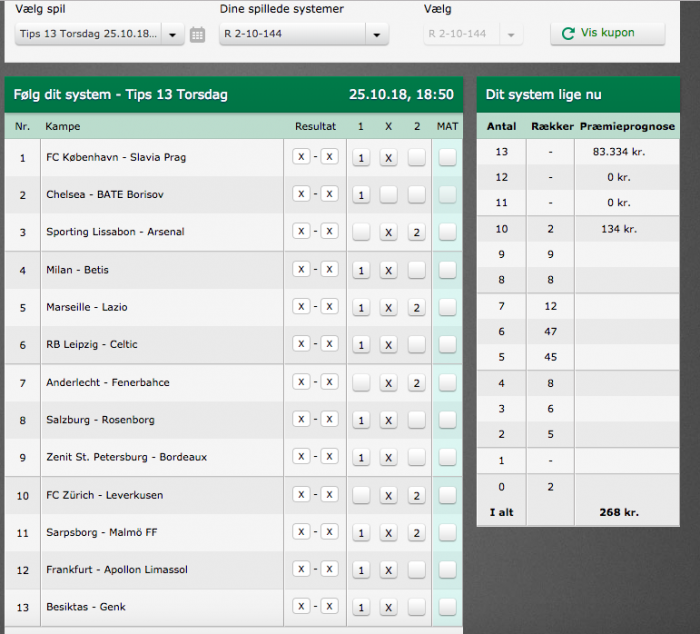This screenshot has width=700, height=634.
Task: Toggle 2 for Sarpsborg - Malmö FF
Action: coord(417,533)
